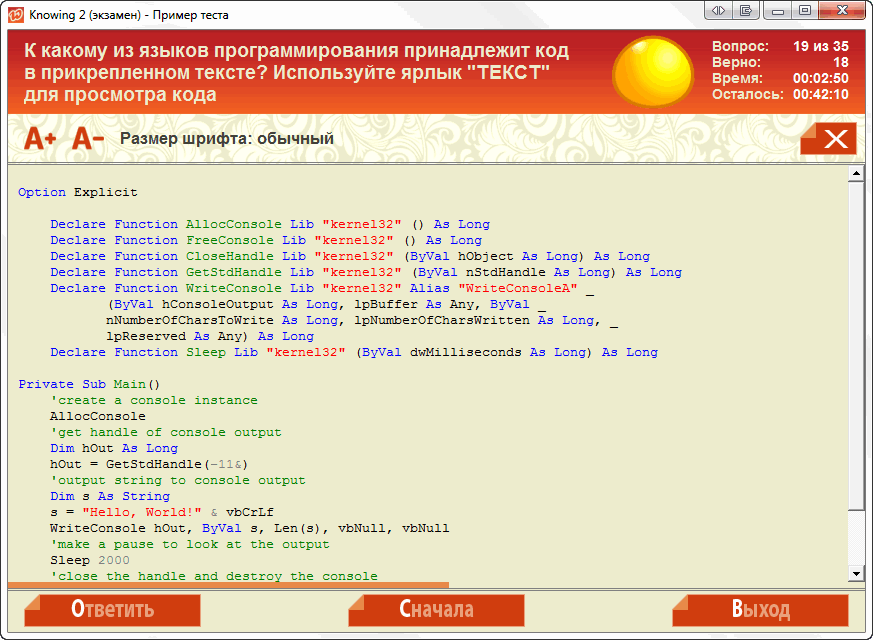Click comment 'create a console instance'
The image size is (873, 640).
coord(154,401)
